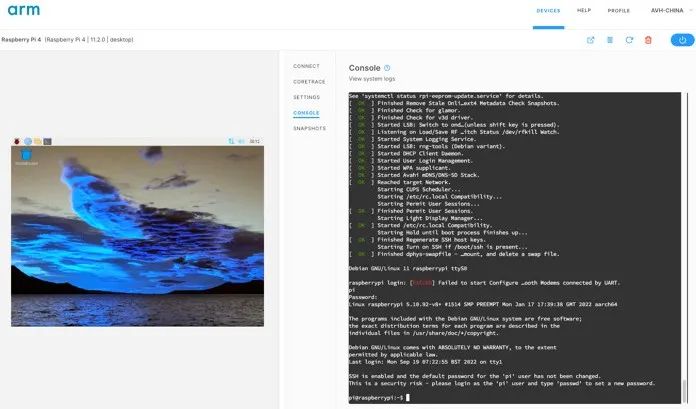This screenshot has height=409, width=696.
Task: Click the open-in-new-window icon
Action: tap(590, 40)
